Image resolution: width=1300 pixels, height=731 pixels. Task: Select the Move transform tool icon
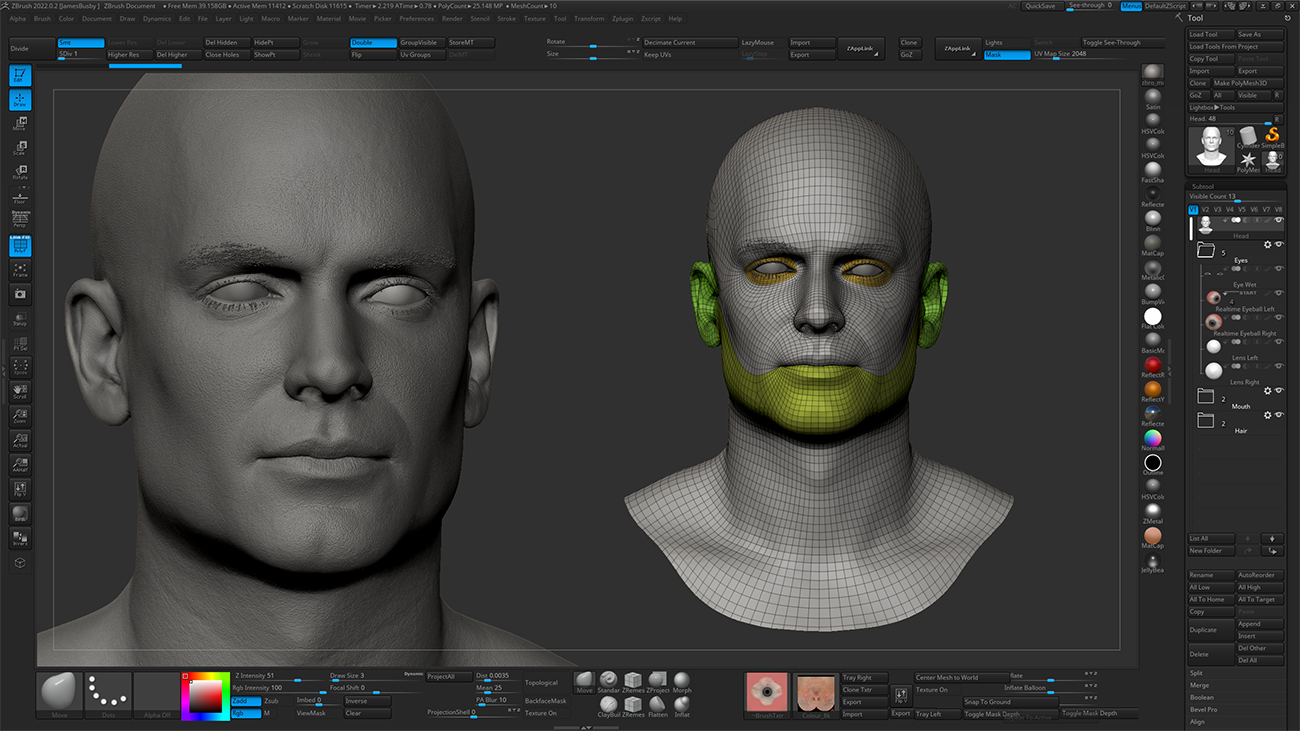[x=20, y=123]
